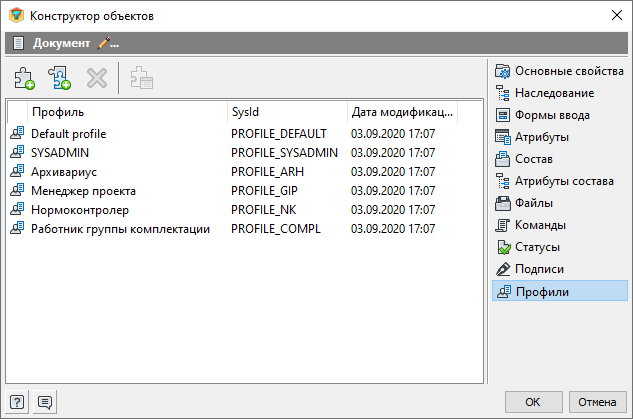Go to Формы ввода section
Image resolution: width=633 pixels, height=419 pixels.
click(x=543, y=115)
